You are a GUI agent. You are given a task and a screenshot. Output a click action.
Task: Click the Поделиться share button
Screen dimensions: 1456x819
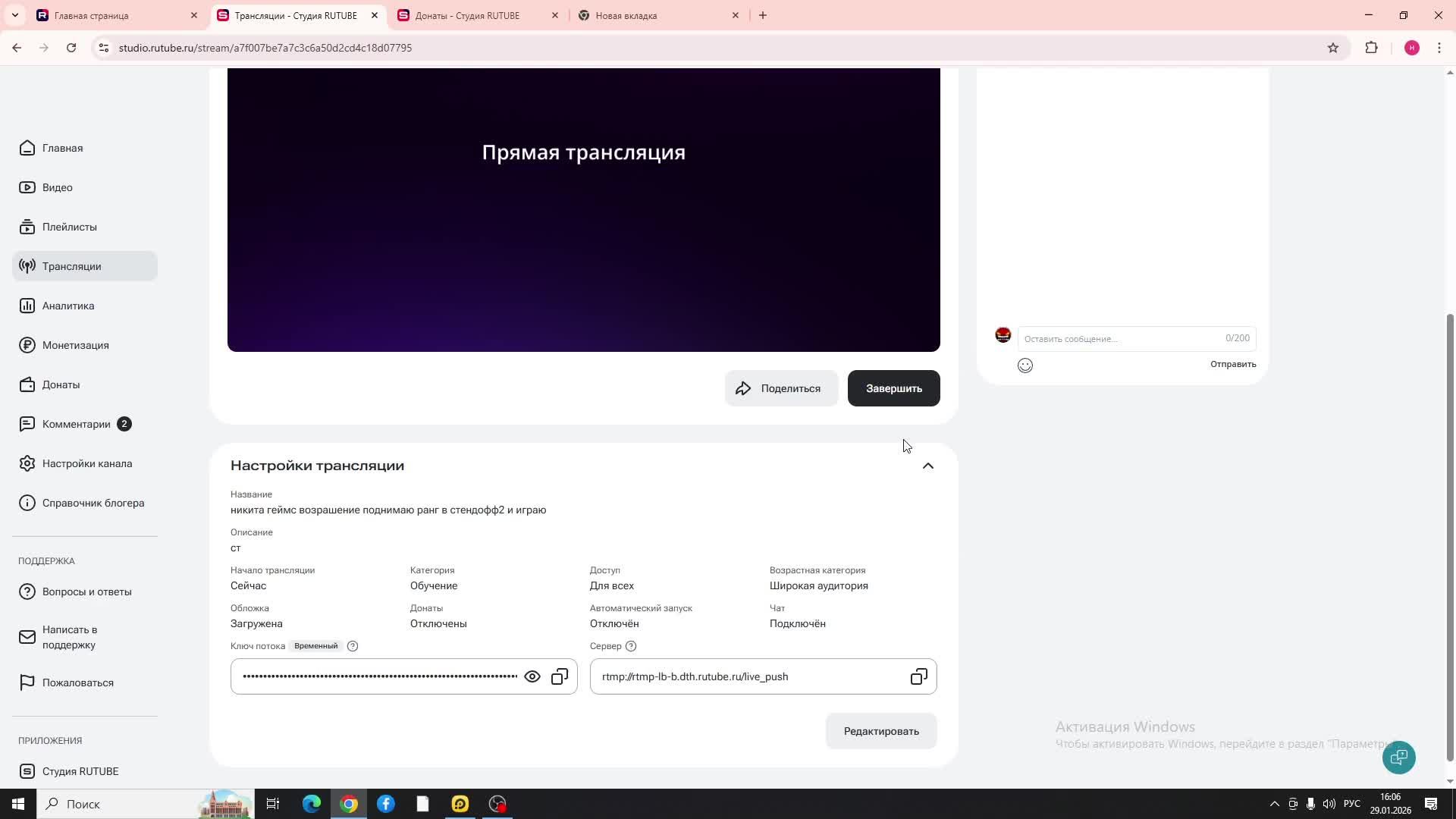[x=781, y=388]
